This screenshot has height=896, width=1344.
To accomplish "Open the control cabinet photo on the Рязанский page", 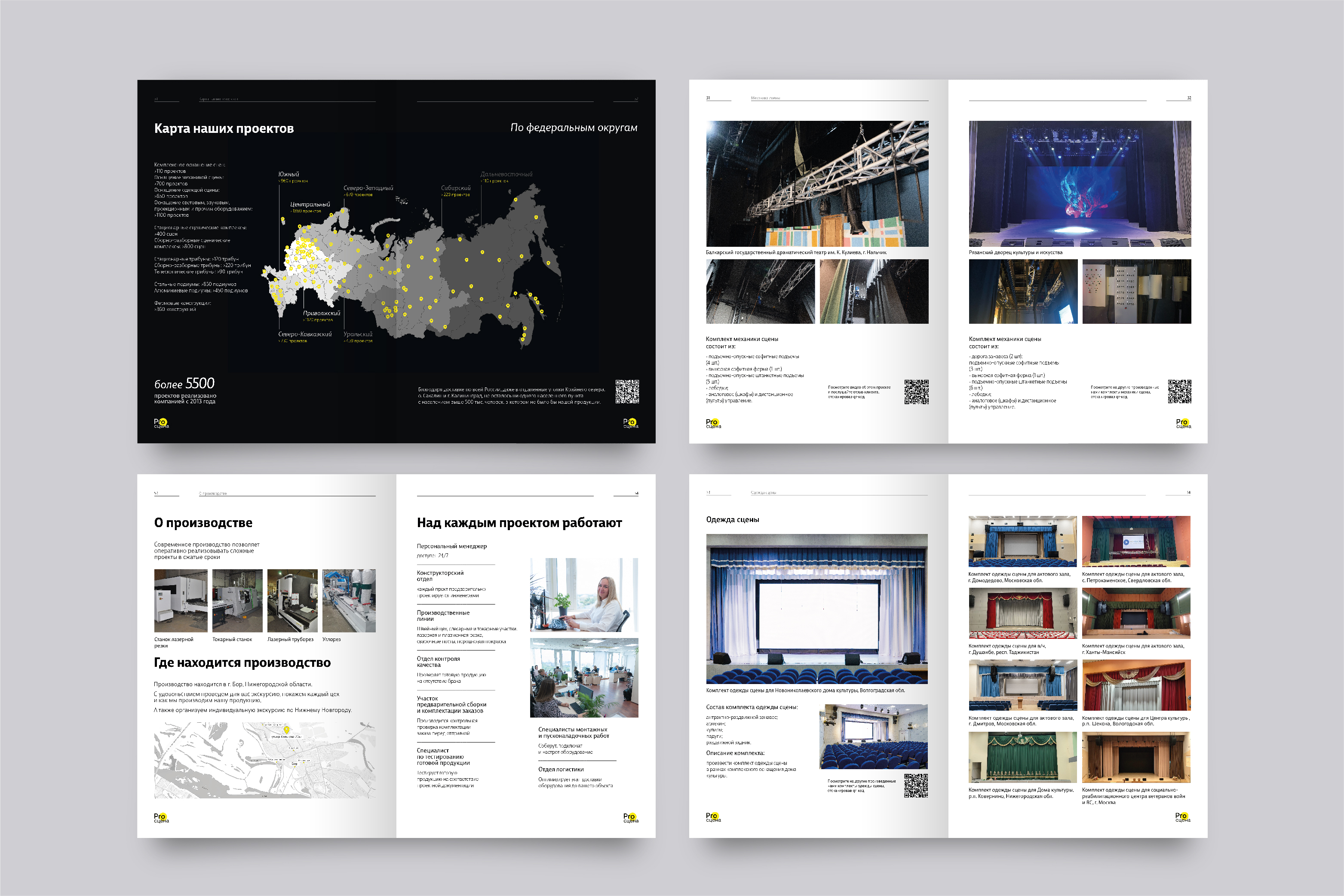I will (1137, 292).
